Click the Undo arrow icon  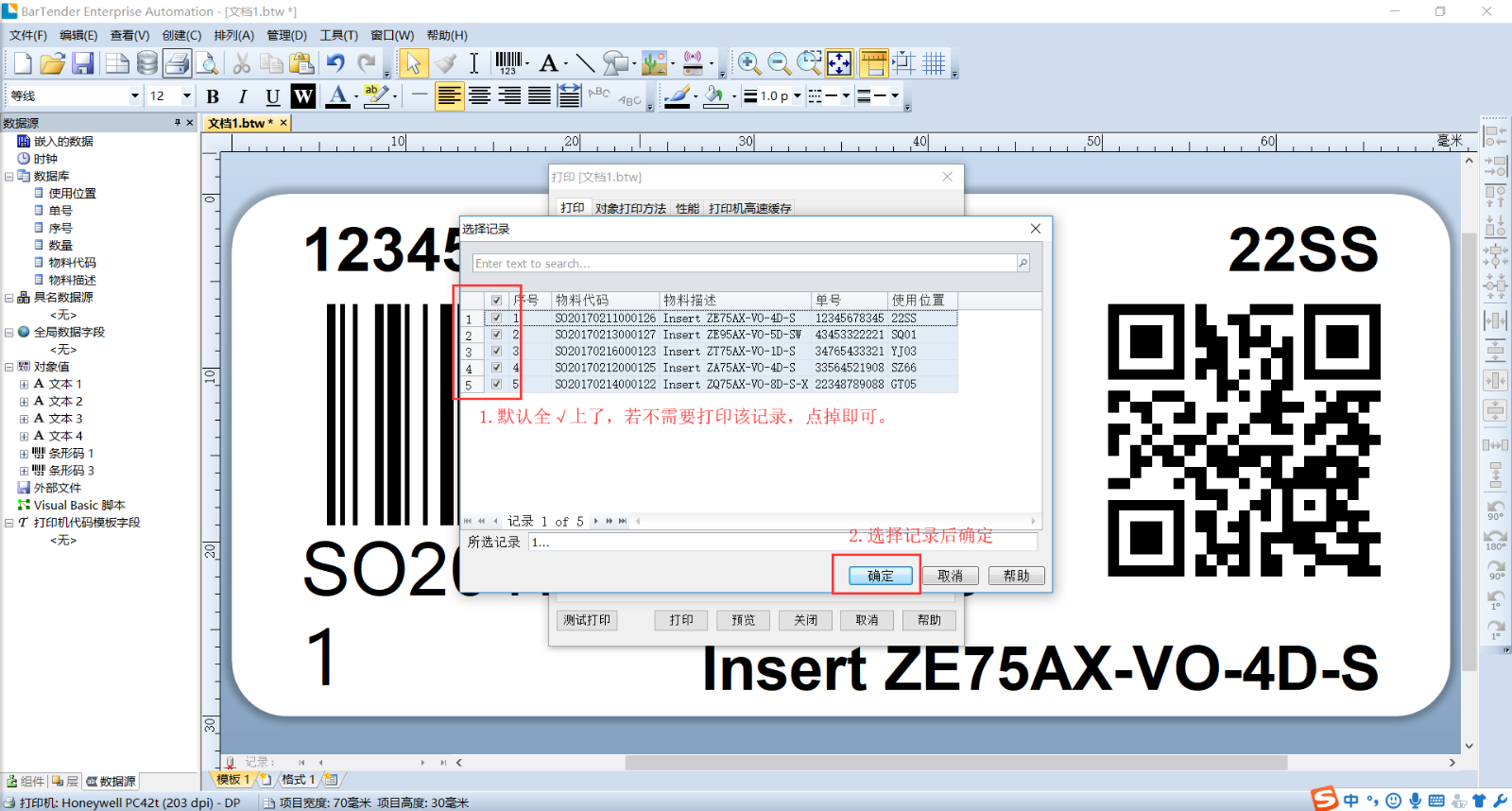[335, 63]
